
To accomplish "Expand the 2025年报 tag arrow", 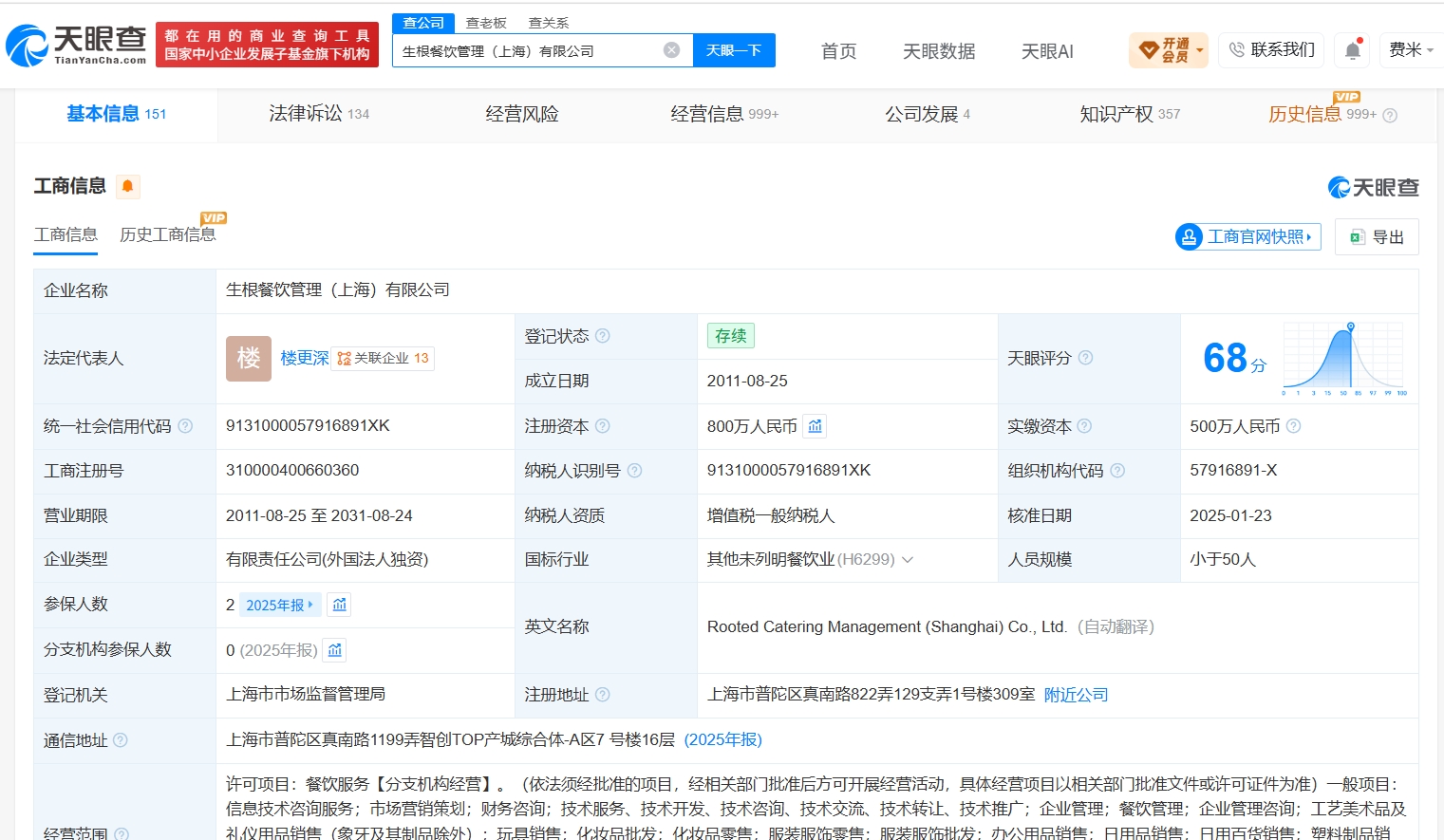I will point(310,605).
